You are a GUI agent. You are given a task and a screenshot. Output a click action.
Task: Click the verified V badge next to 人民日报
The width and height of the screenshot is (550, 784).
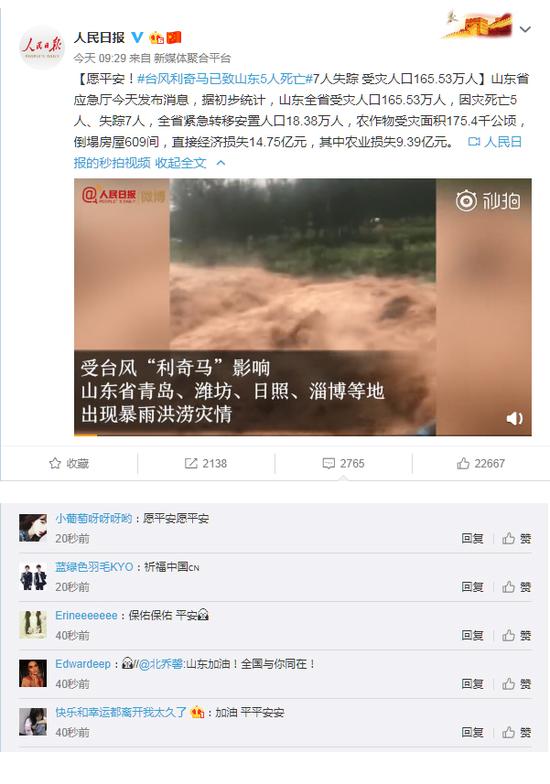[137, 37]
